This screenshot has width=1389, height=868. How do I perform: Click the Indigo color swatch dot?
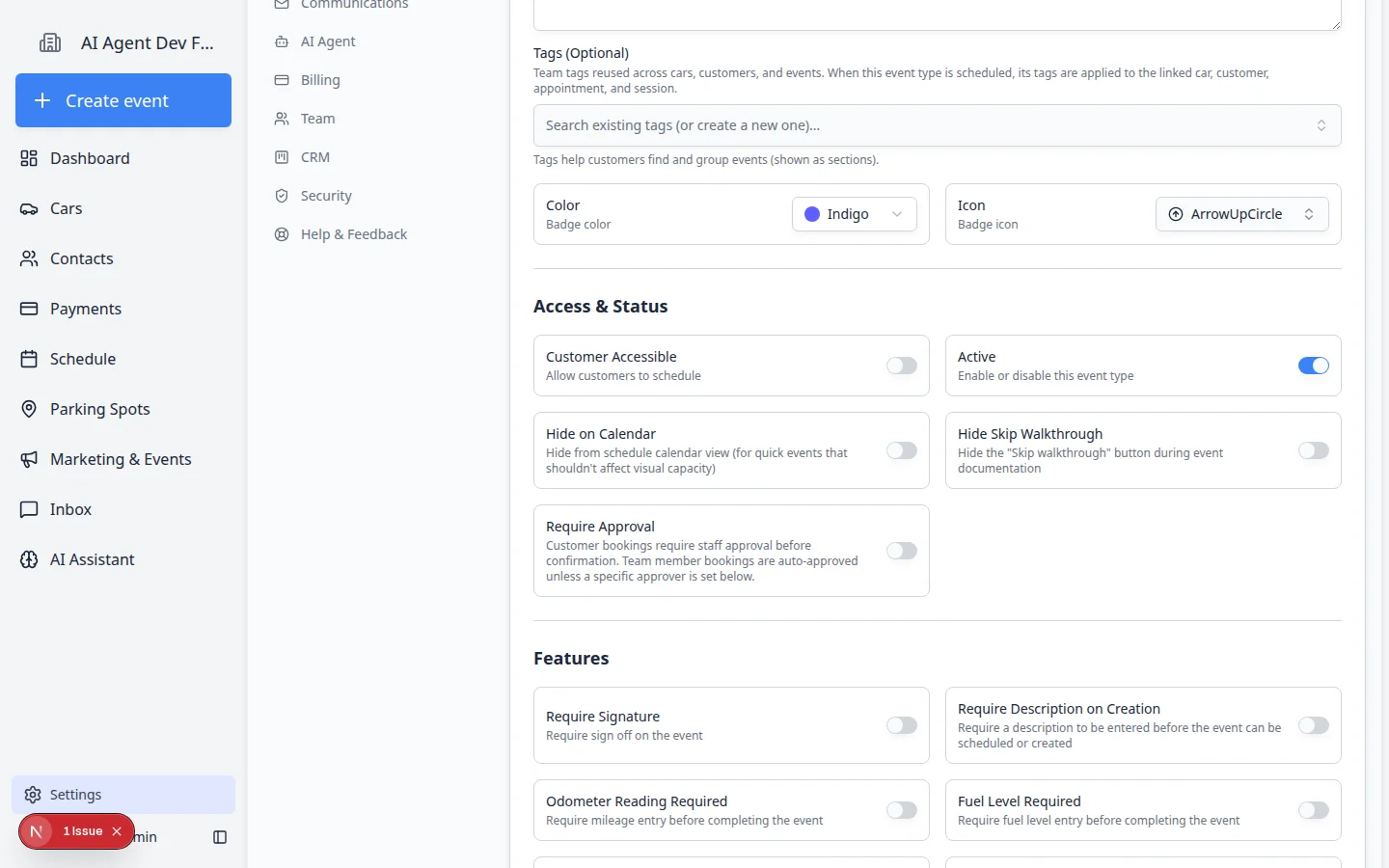click(x=812, y=214)
